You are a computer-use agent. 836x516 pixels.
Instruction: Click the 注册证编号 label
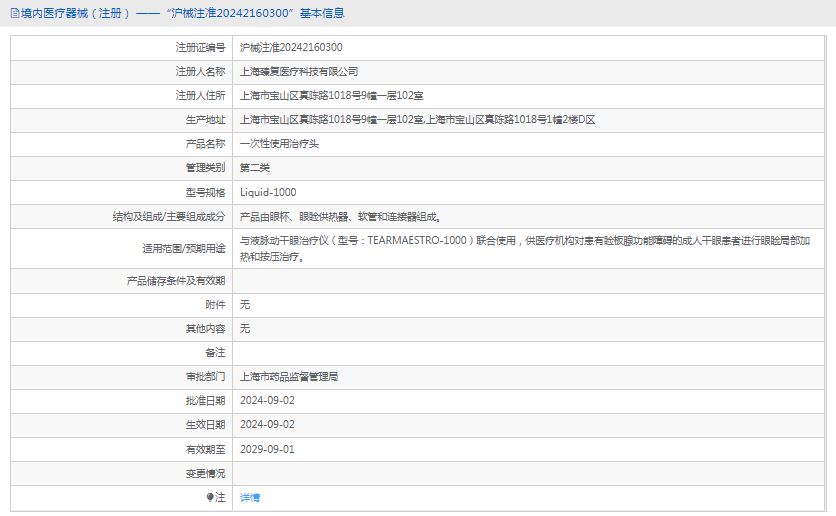pos(200,47)
